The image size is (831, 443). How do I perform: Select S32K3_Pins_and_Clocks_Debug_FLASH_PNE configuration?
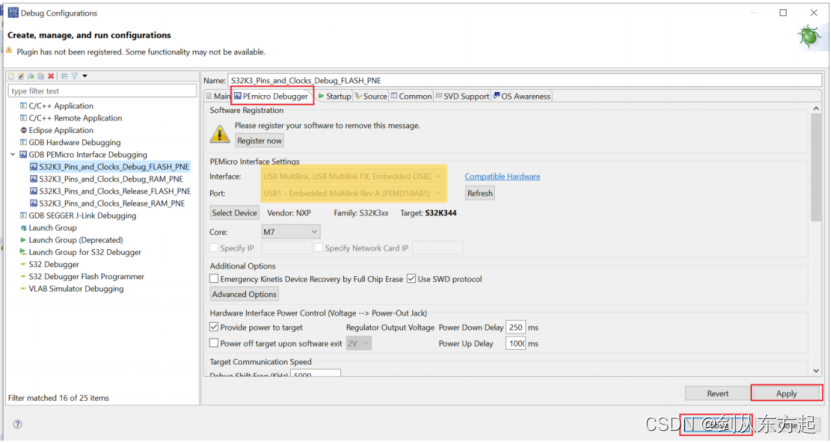coord(114,167)
